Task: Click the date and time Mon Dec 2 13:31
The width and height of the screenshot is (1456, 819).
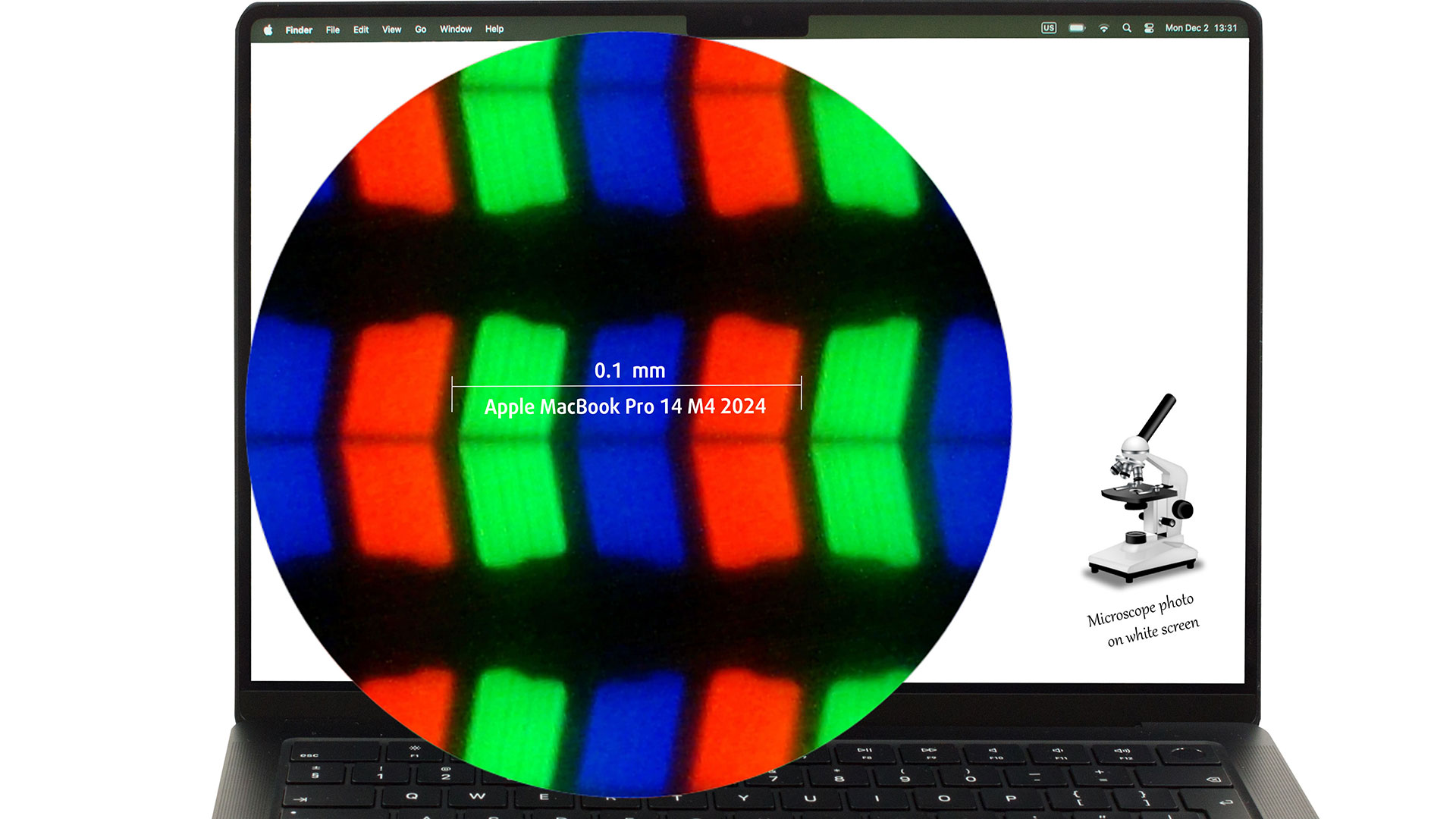Action: tap(1201, 28)
